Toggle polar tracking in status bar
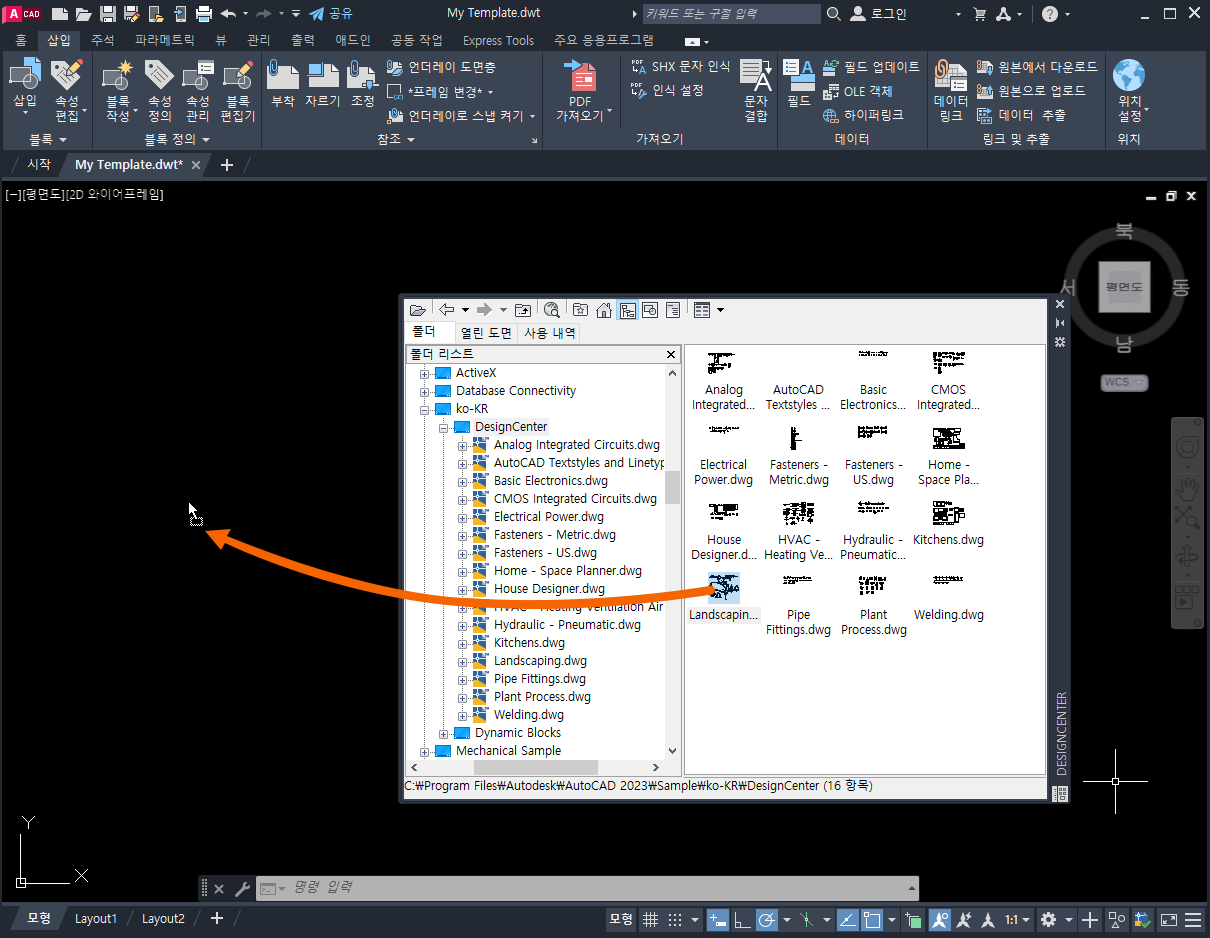1210x938 pixels. click(x=767, y=919)
